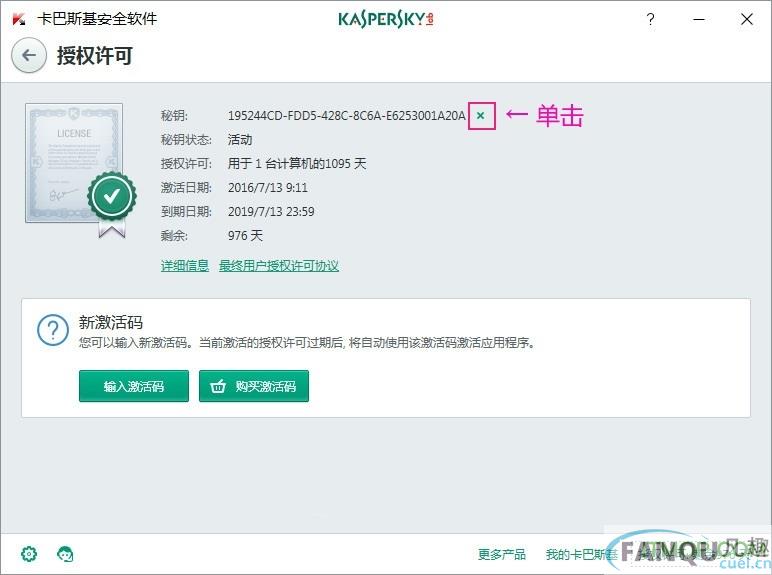The width and height of the screenshot is (772, 575).
Task: Go back using the arrow beside 授权许可
Action: 29,55
